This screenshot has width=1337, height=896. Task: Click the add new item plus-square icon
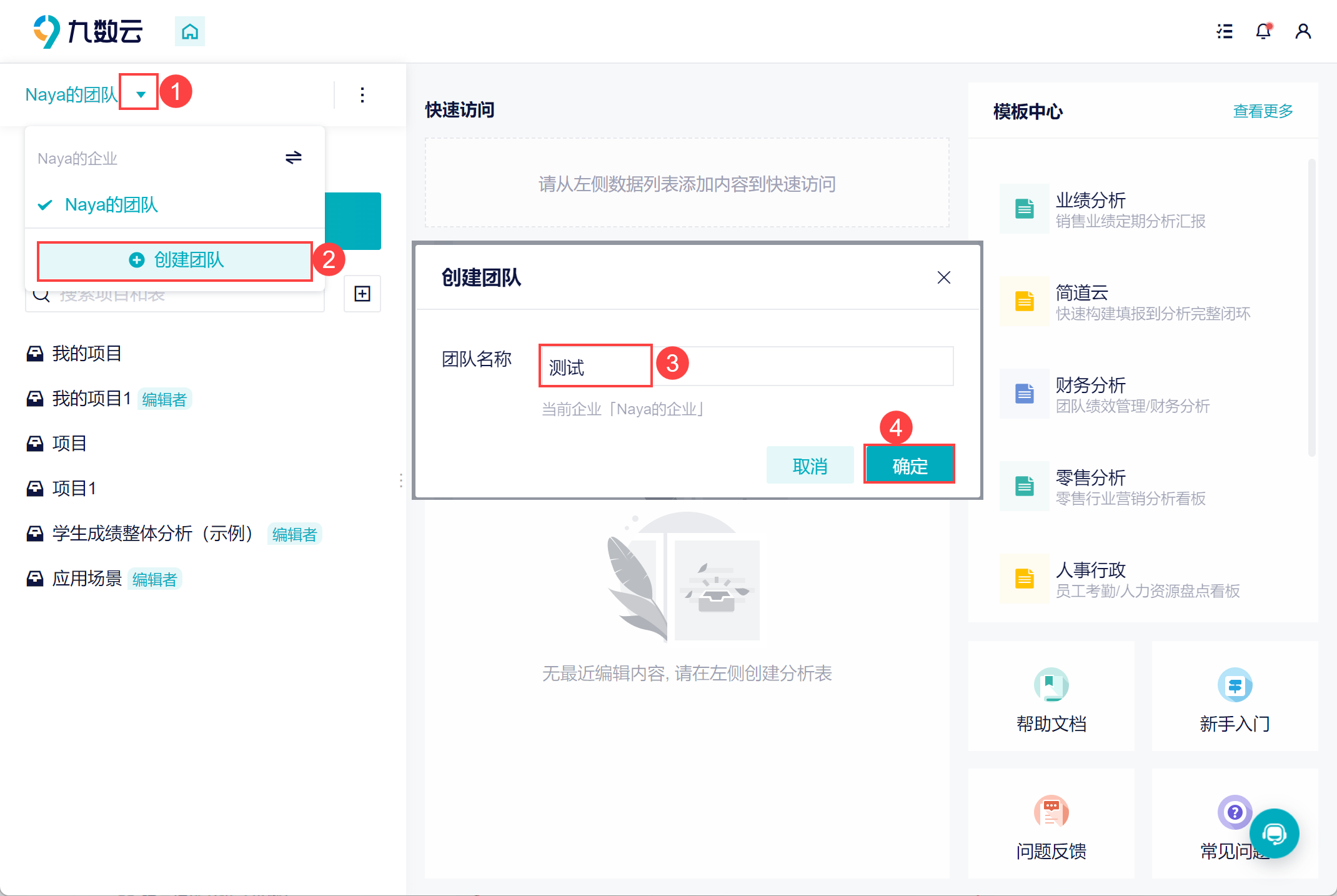click(362, 294)
